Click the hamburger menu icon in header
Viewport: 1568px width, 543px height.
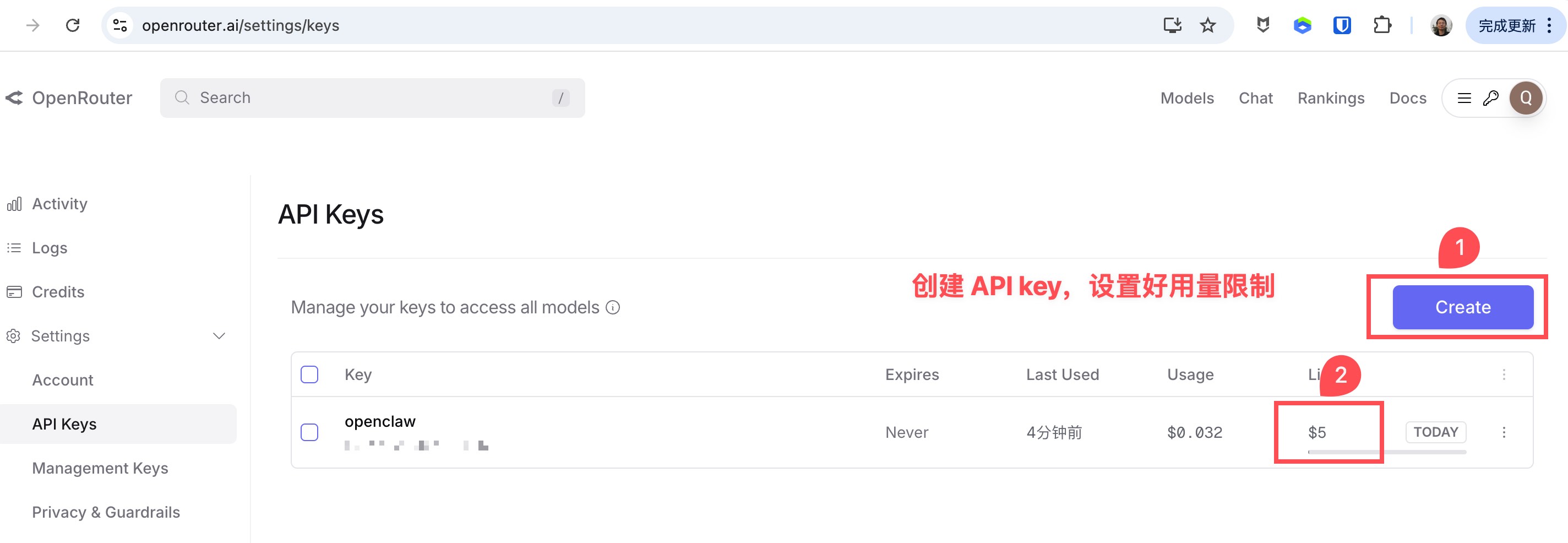point(1464,98)
